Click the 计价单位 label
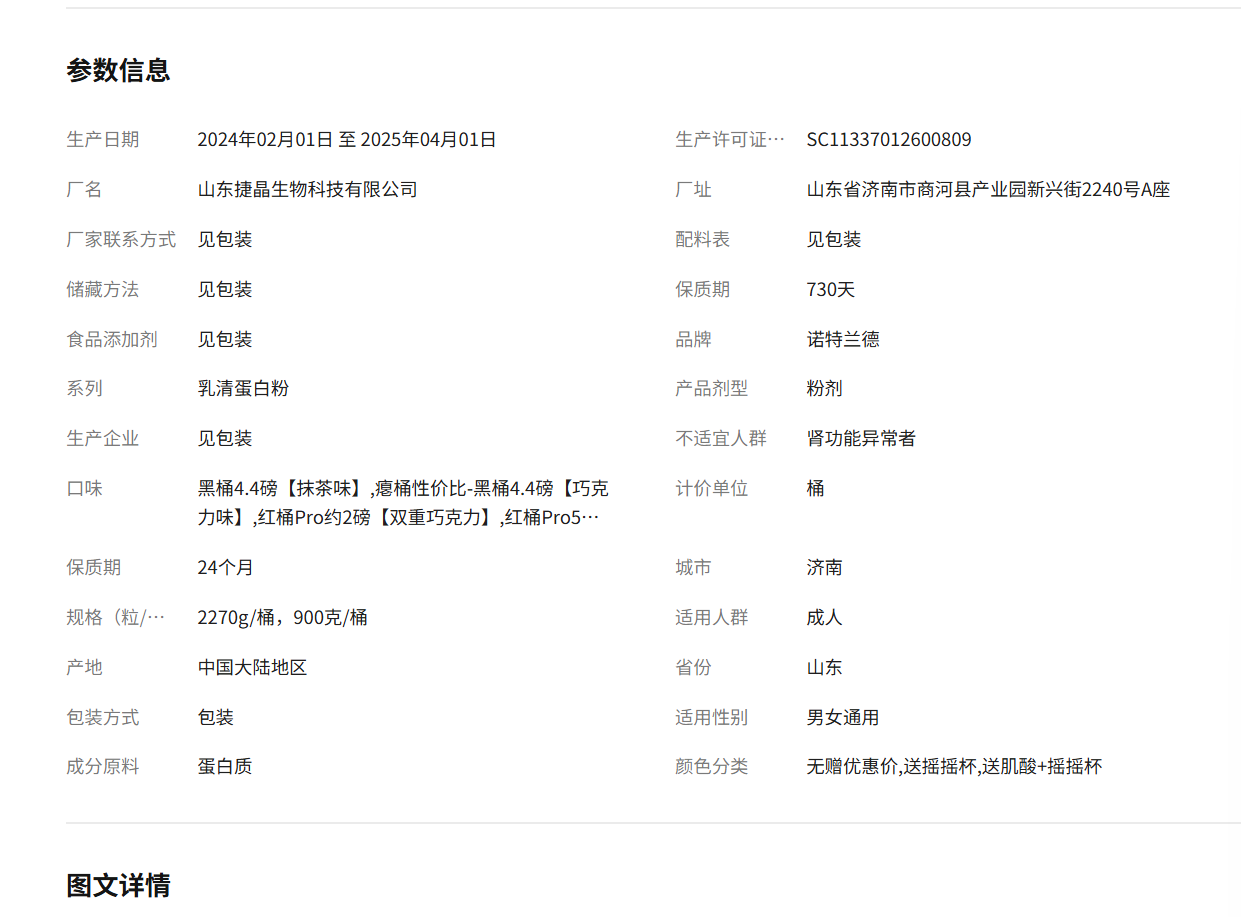 [712, 489]
